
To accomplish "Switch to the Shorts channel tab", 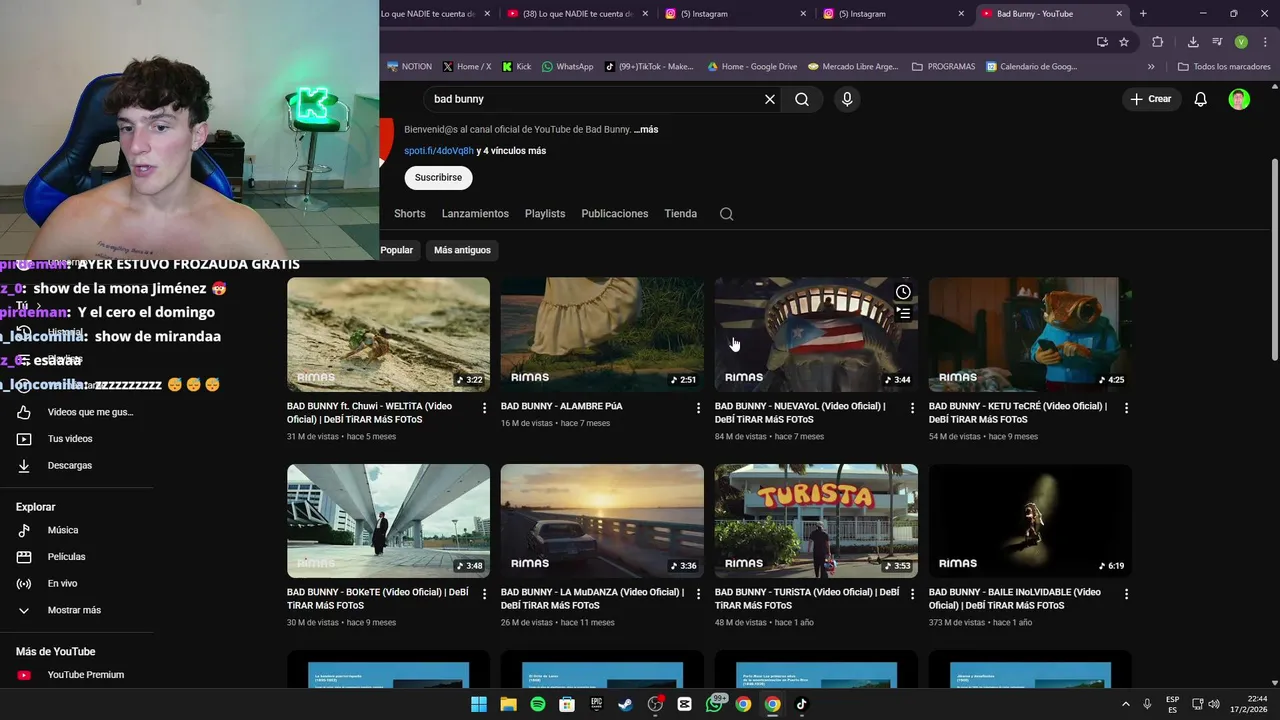I will pos(410,214).
